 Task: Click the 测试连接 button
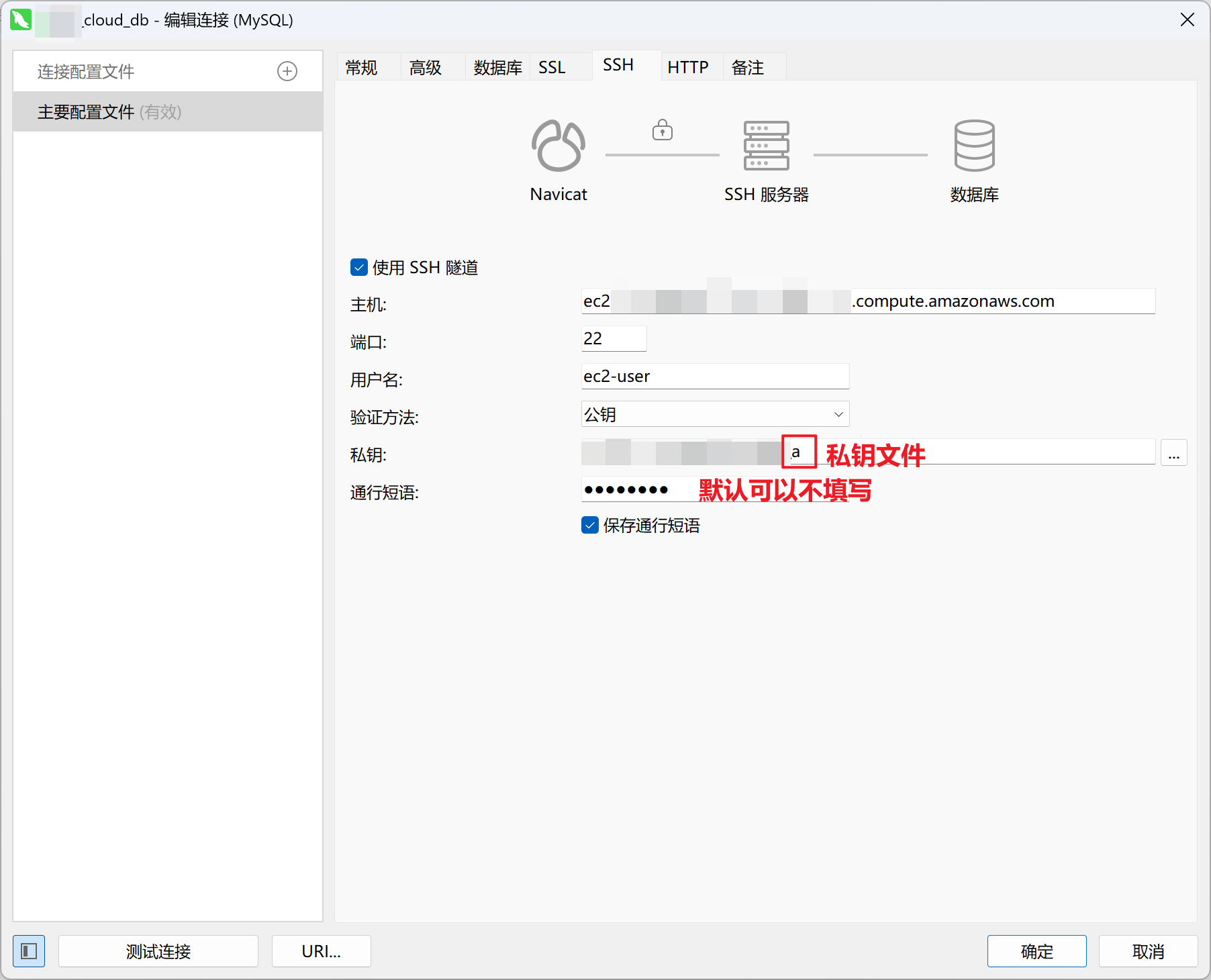point(158,951)
